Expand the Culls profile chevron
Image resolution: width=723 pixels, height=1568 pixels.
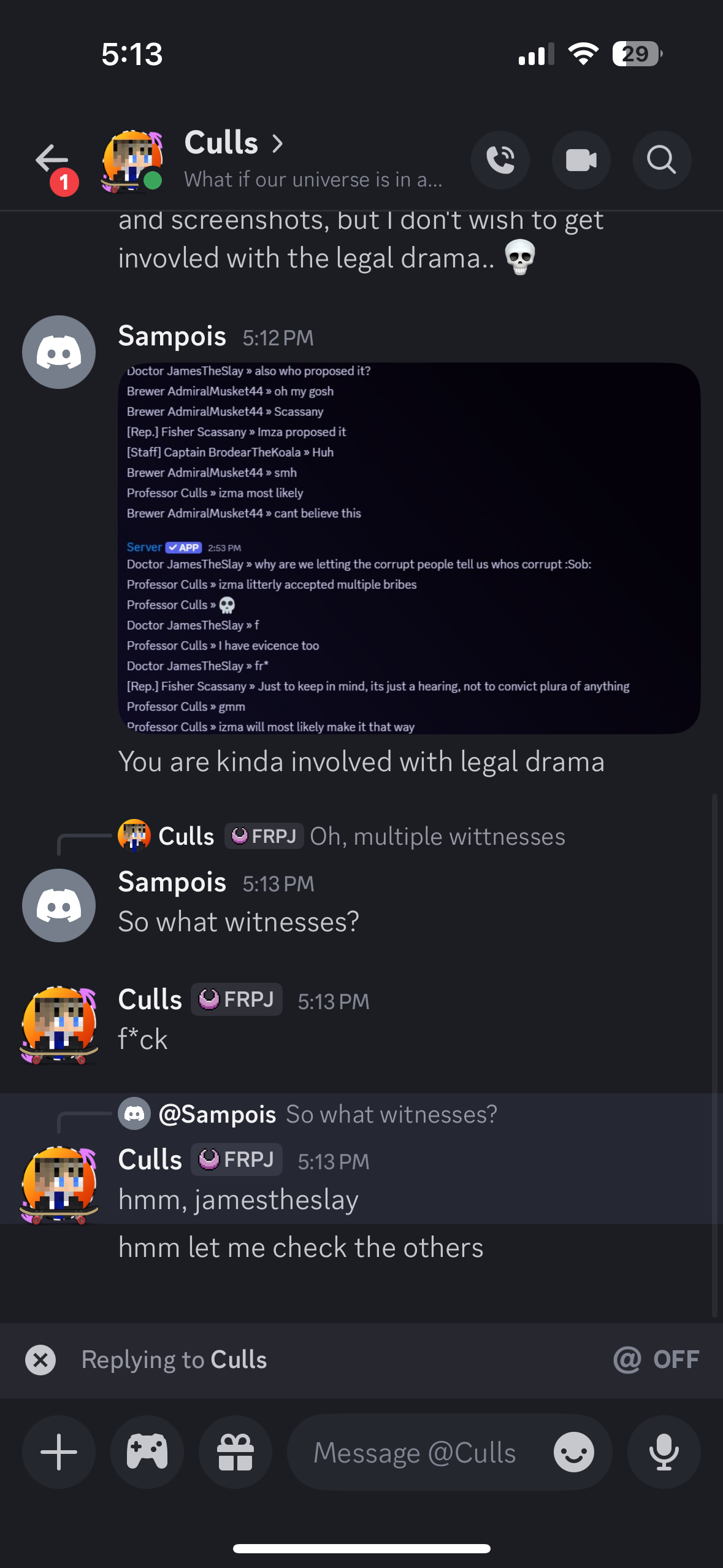point(278,144)
